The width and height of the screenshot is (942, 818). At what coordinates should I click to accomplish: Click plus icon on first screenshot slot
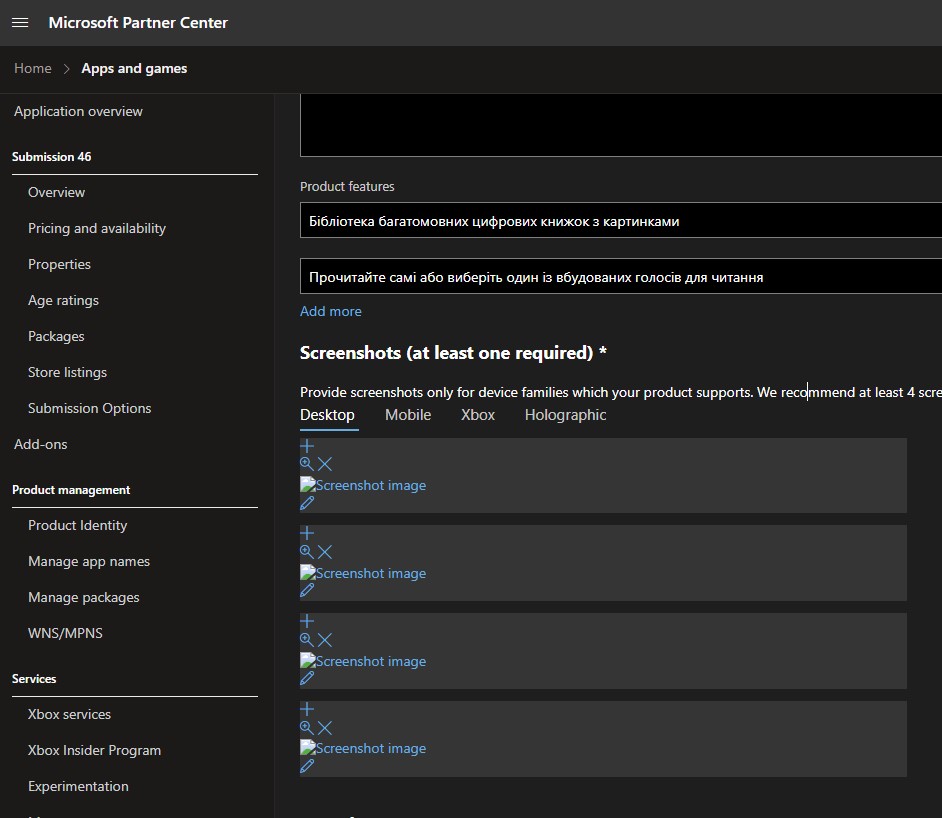(x=307, y=447)
